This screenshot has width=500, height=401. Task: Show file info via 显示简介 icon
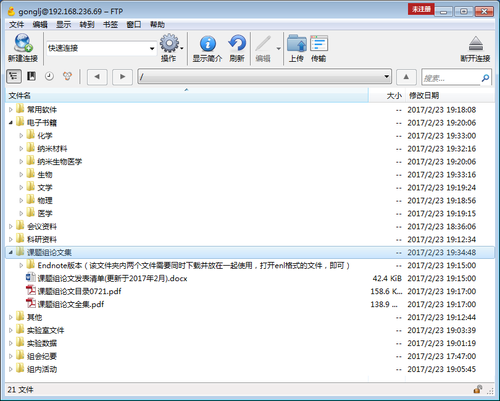208,43
